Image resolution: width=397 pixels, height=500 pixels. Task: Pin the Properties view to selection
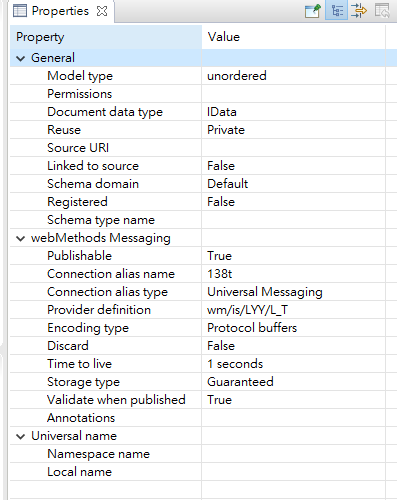pyautogui.click(x=313, y=11)
